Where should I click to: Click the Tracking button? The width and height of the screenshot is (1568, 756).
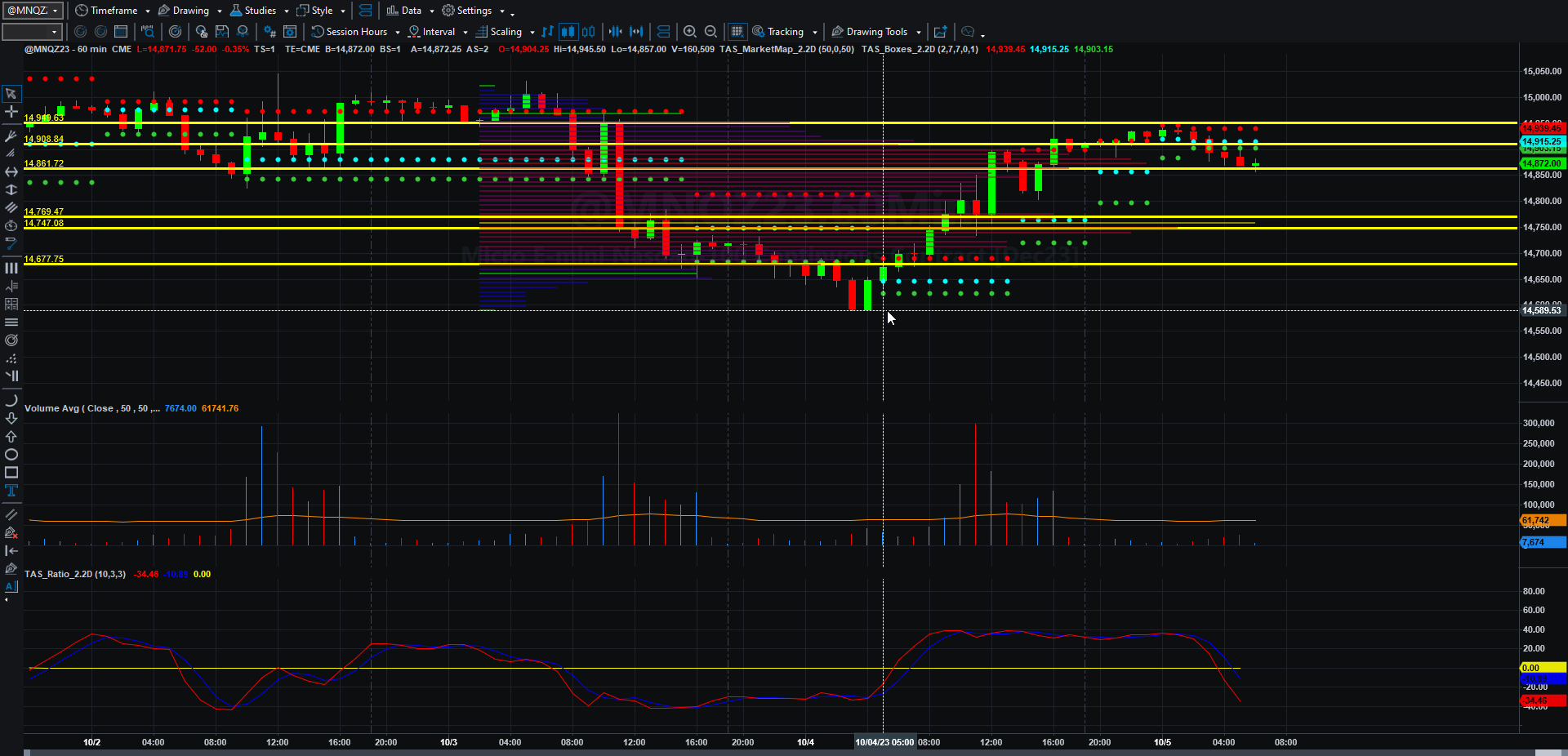click(785, 32)
